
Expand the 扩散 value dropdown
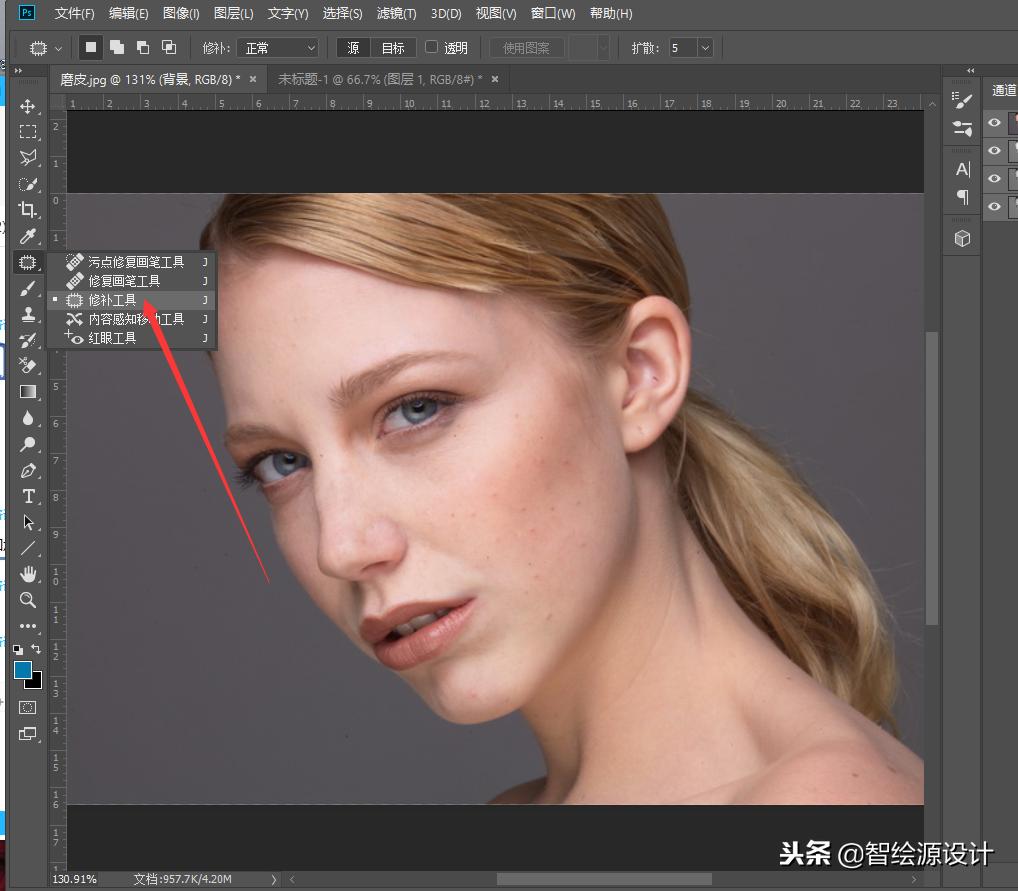705,48
